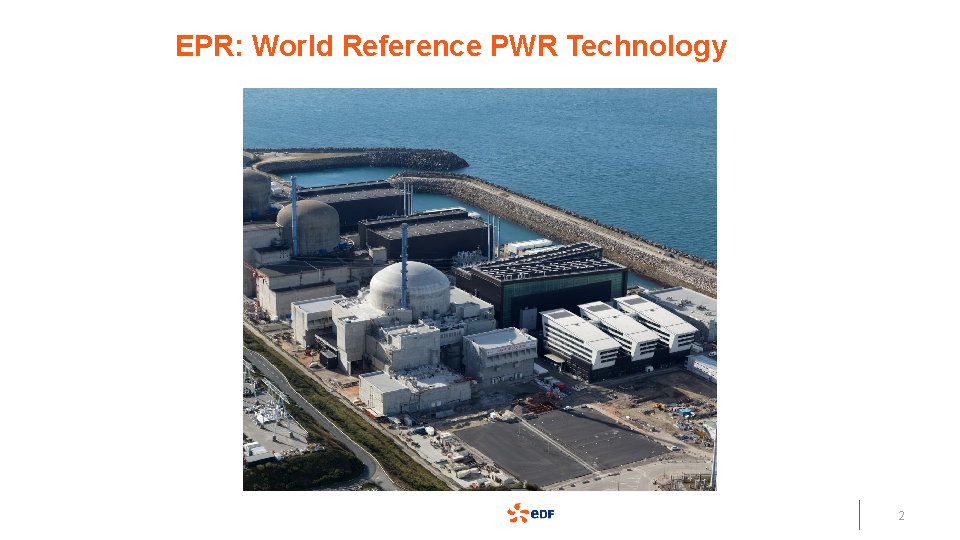Image resolution: width=960 pixels, height=540 pixels.
Task: Select slide page number 2
Action: [x=901, y=516]
